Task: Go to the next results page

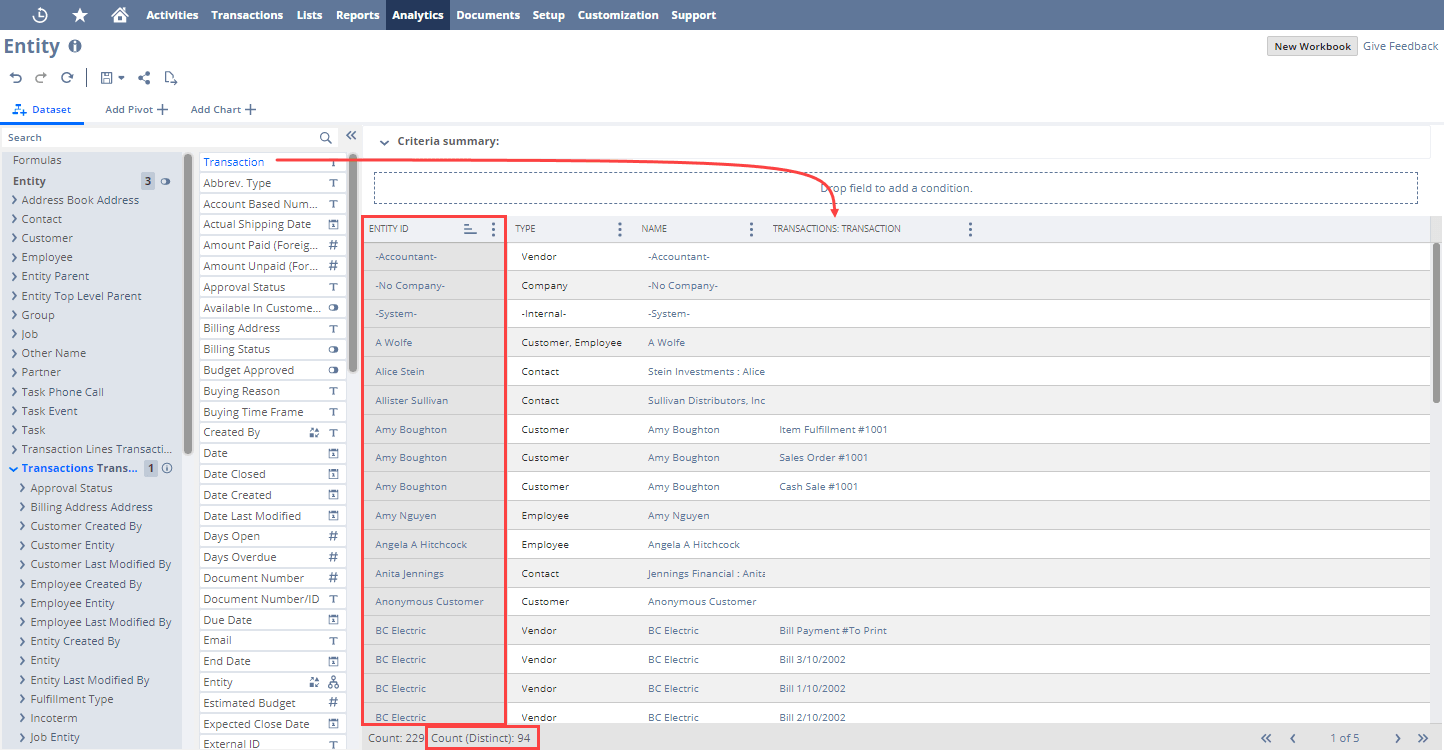Action: (1397, 738)
